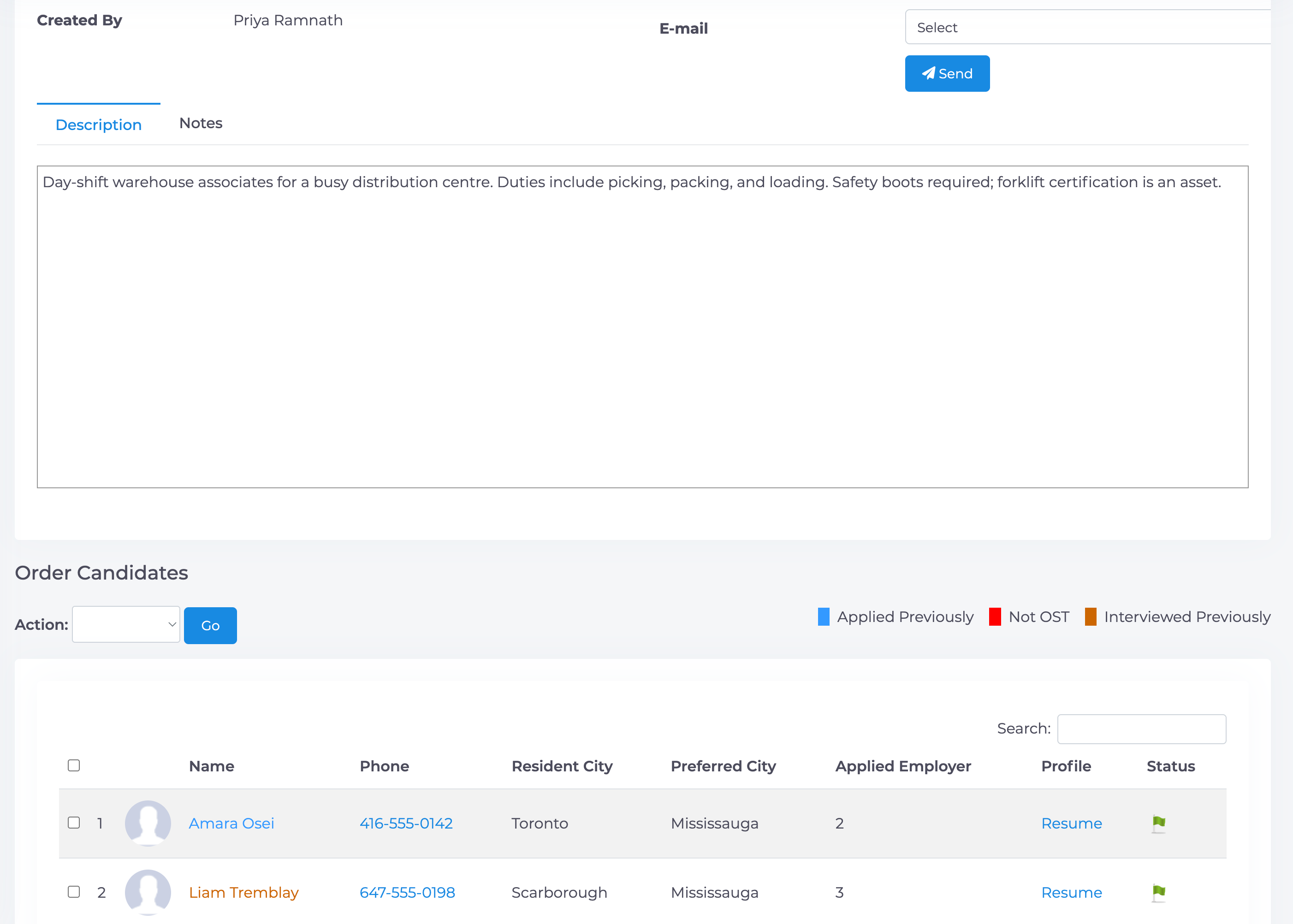Check the box for row 2 Liam Tremblay
The height and width of the screenshot is (924, 1293).
point(74,892)
